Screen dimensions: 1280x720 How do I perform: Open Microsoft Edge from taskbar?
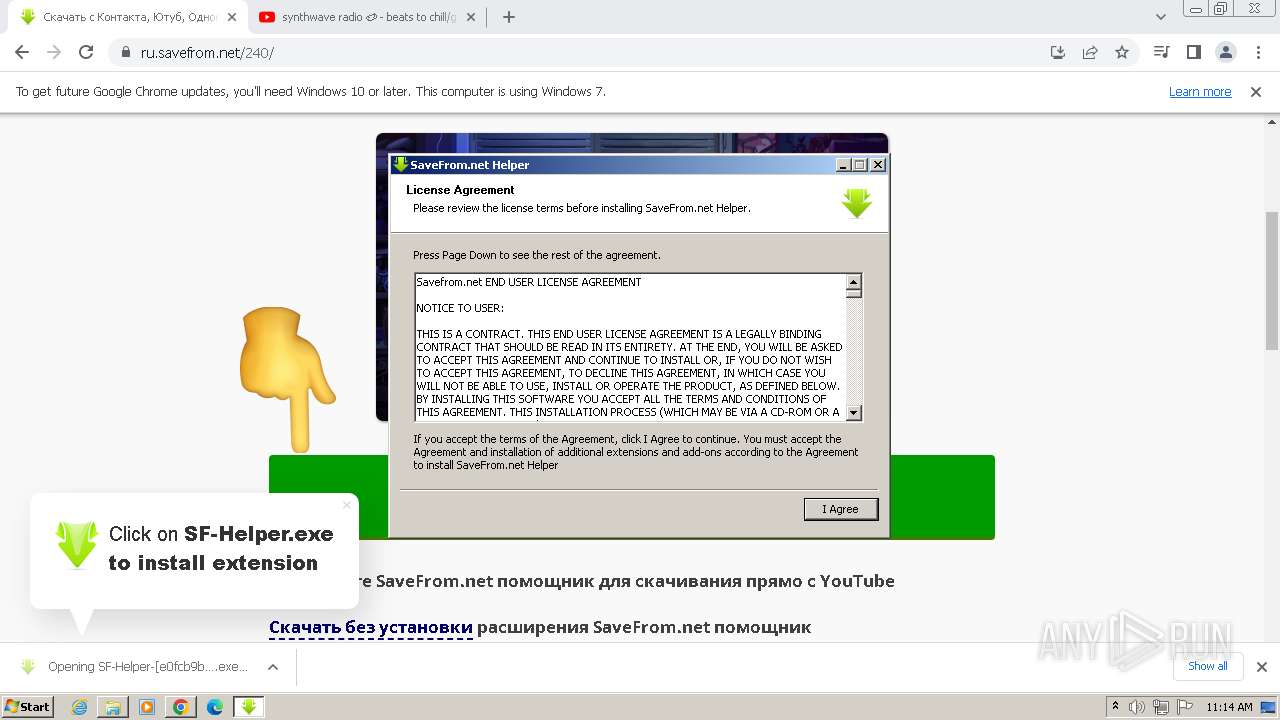(x=215, y=707)
